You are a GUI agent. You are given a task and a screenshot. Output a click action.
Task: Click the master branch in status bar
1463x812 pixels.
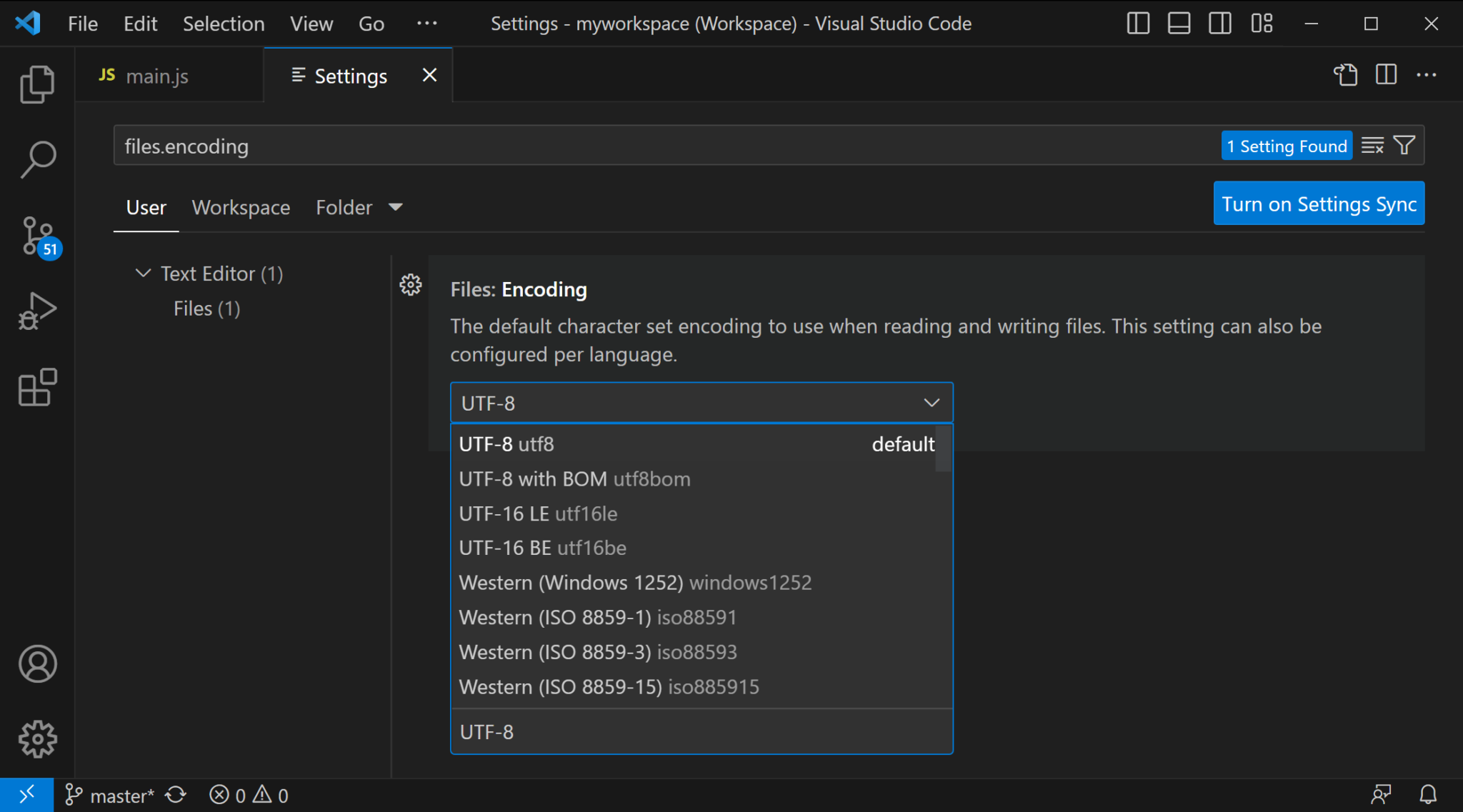tap(111, 795)
